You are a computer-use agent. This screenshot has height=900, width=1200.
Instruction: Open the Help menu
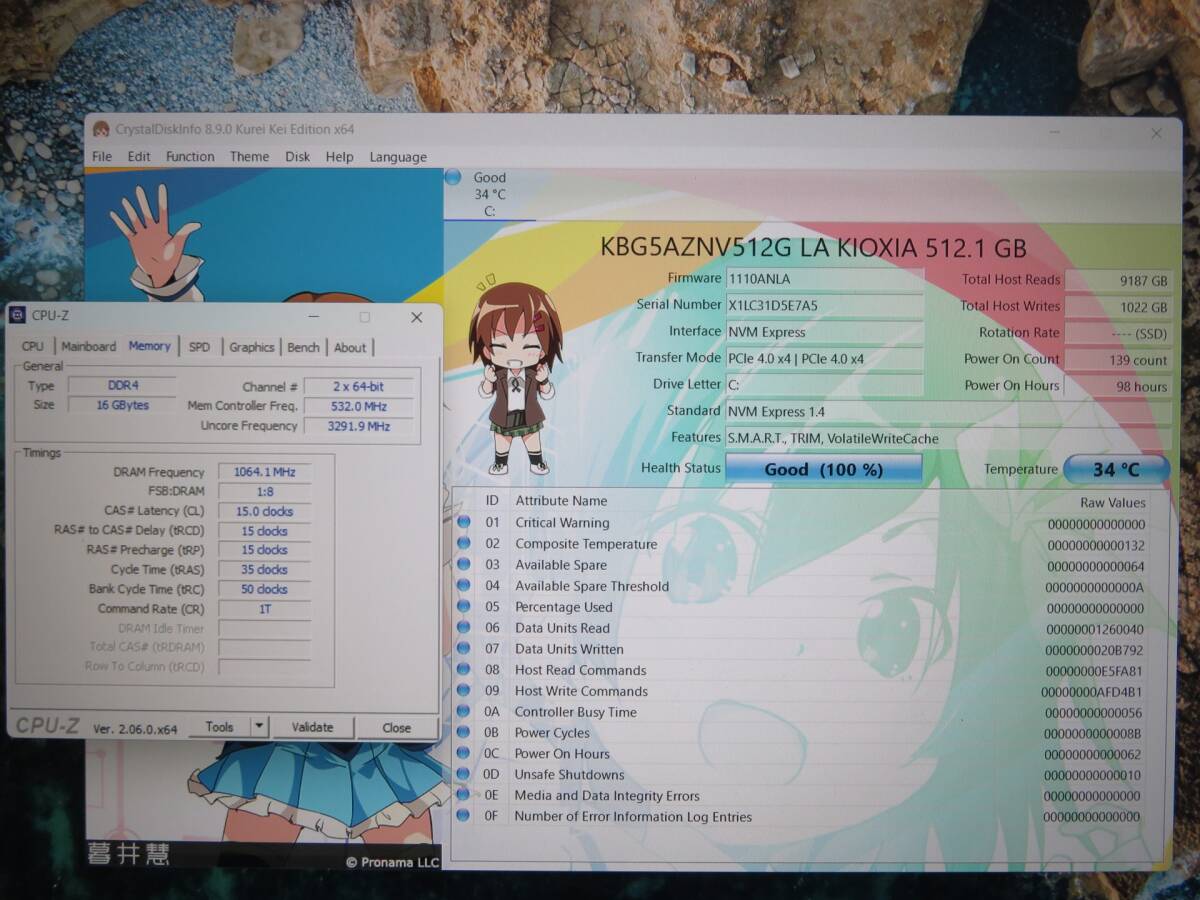pos(339,157)
